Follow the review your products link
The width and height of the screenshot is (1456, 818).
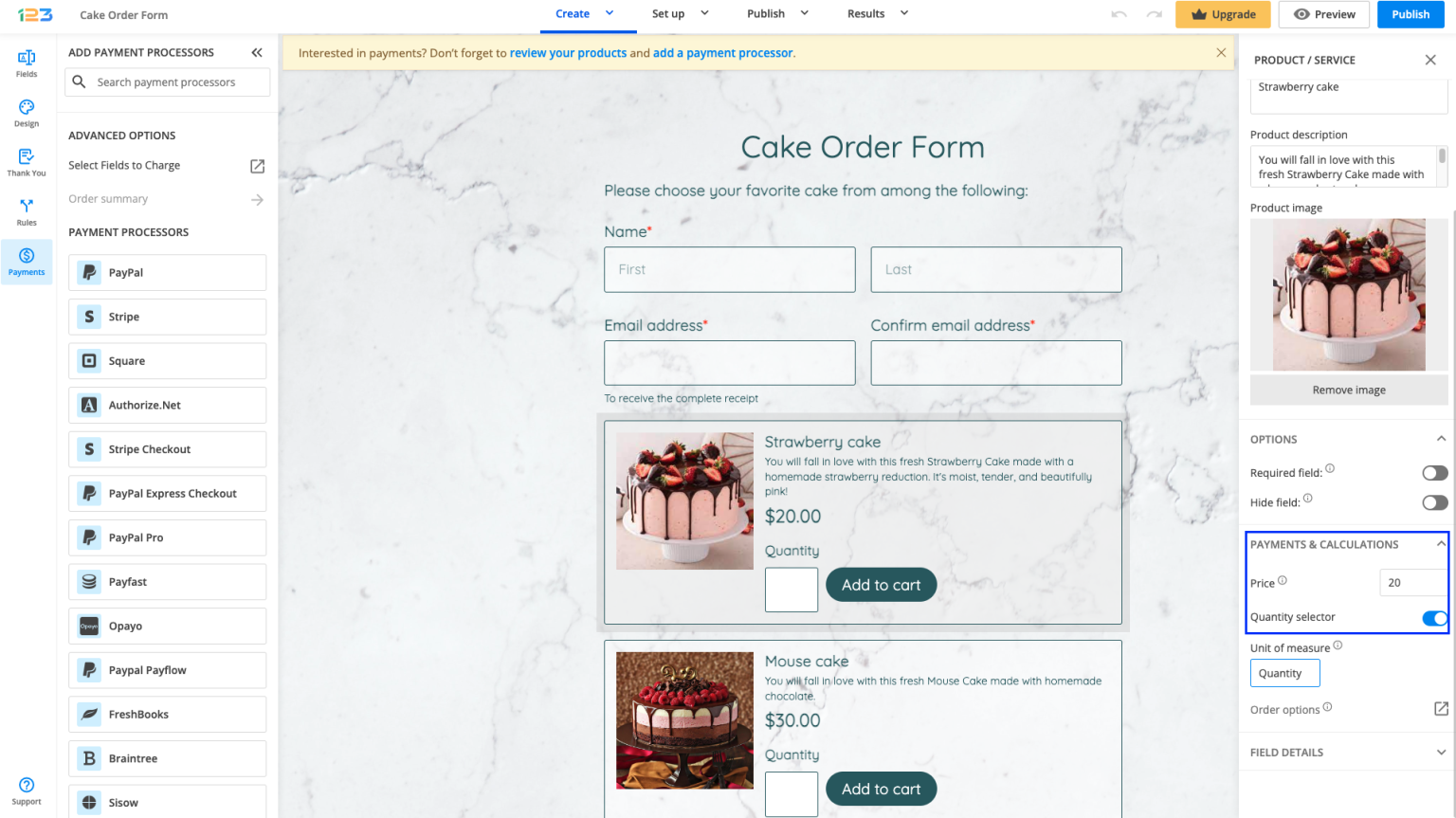click(x=568, y=53)
